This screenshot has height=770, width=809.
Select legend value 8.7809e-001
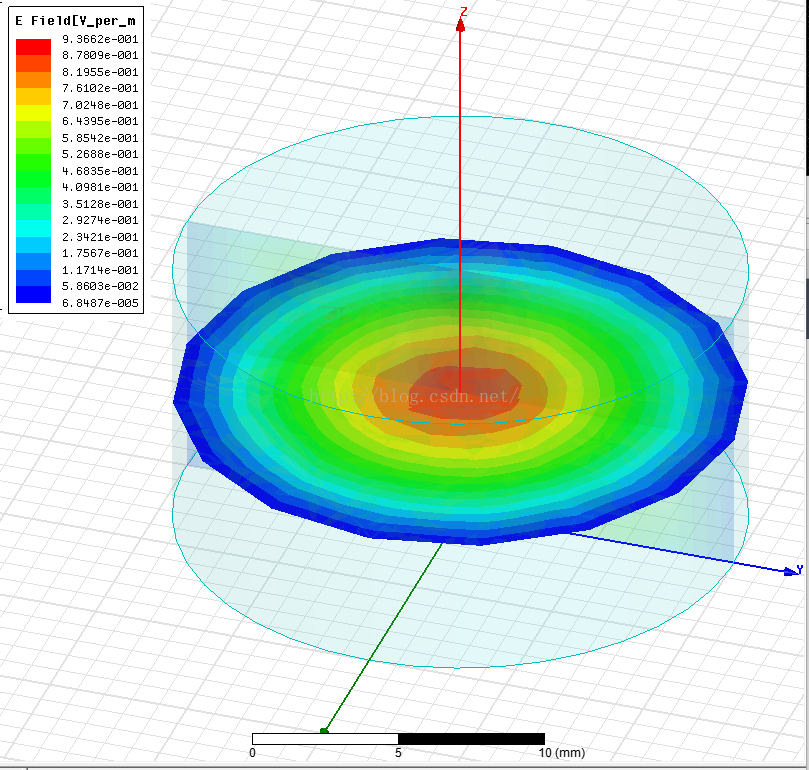(100, 55)
